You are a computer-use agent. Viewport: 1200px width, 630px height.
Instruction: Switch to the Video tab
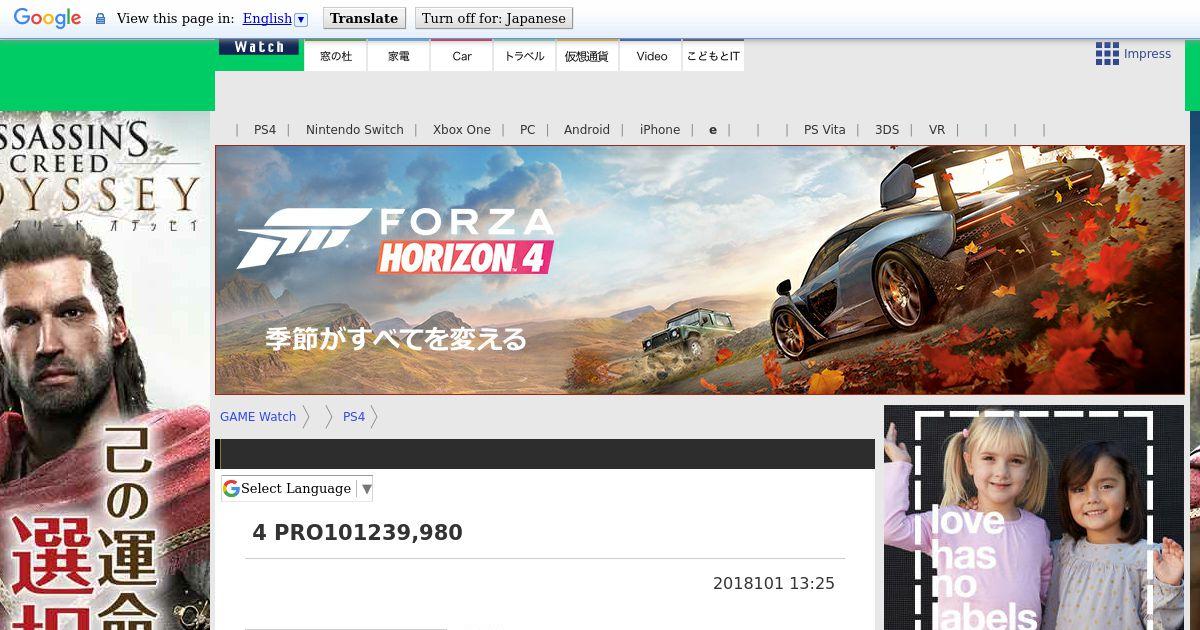point(651,56)
